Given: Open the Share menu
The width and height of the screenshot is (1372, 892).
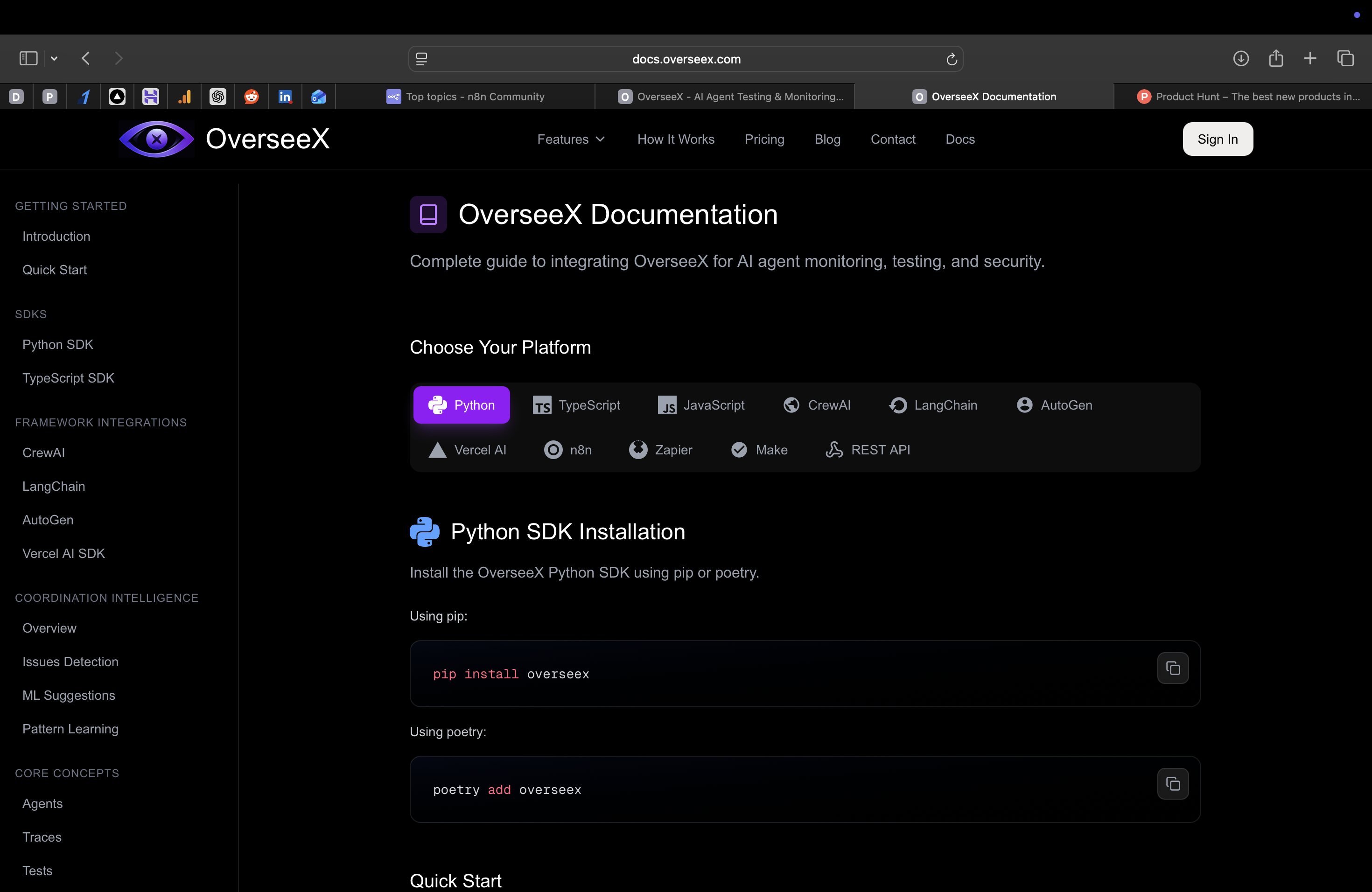Looking at the screenshot, I should (x=1276, y=58).
